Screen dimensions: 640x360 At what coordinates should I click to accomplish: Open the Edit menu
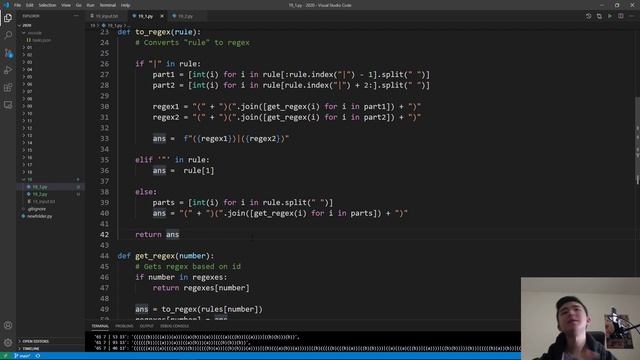click(30, 5)
